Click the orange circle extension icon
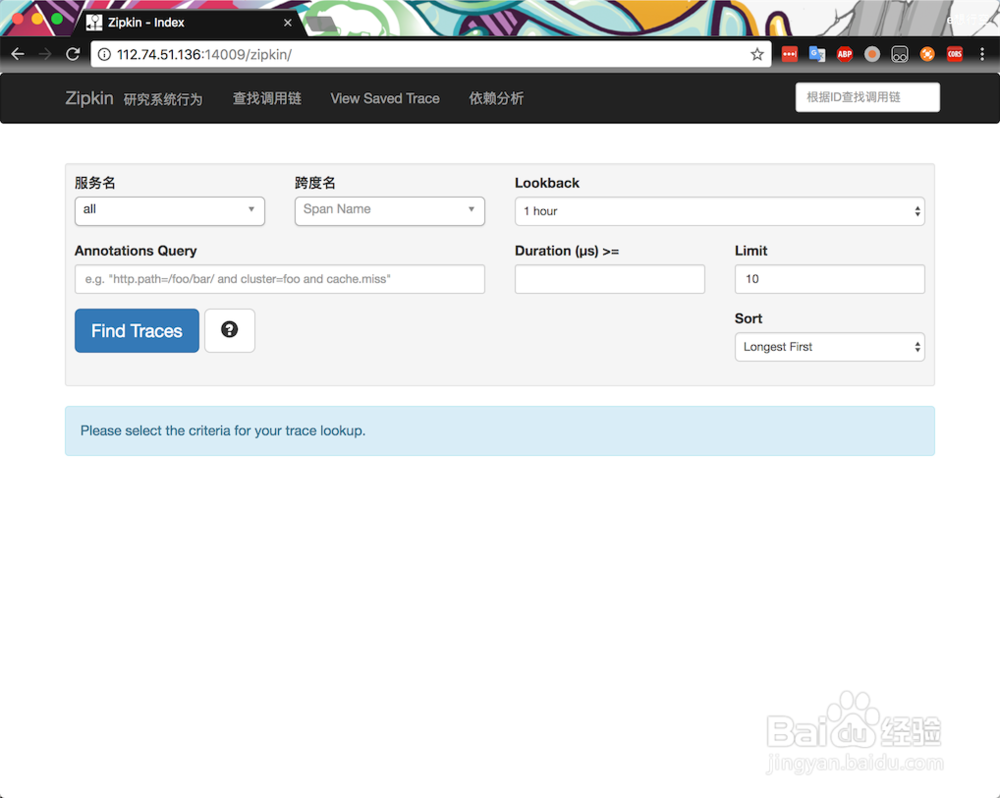Screen dimensions: 1000x798 click(x=872, y=54)
